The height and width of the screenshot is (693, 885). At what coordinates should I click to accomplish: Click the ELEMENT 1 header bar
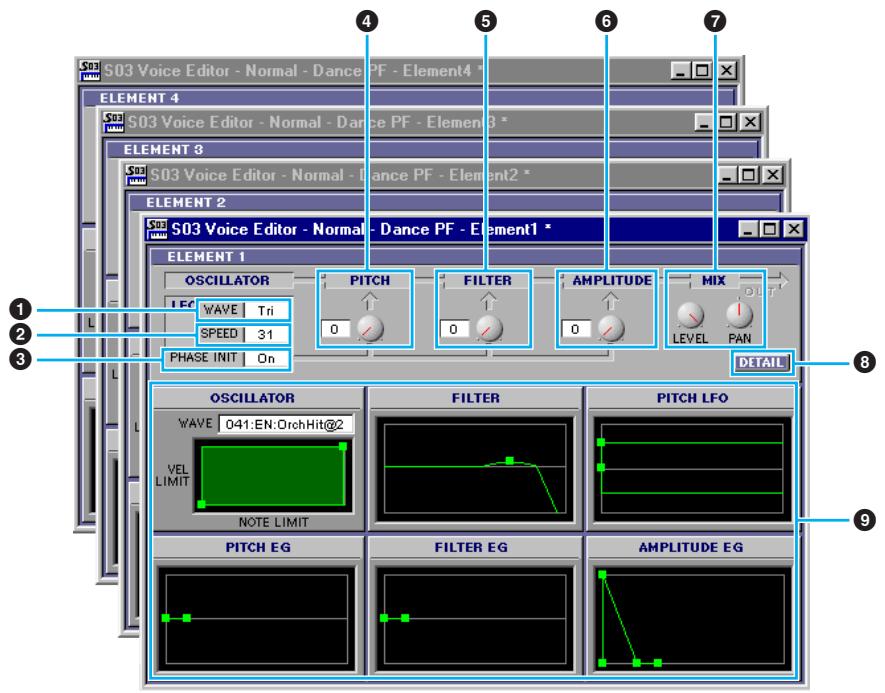click(475, 257)
